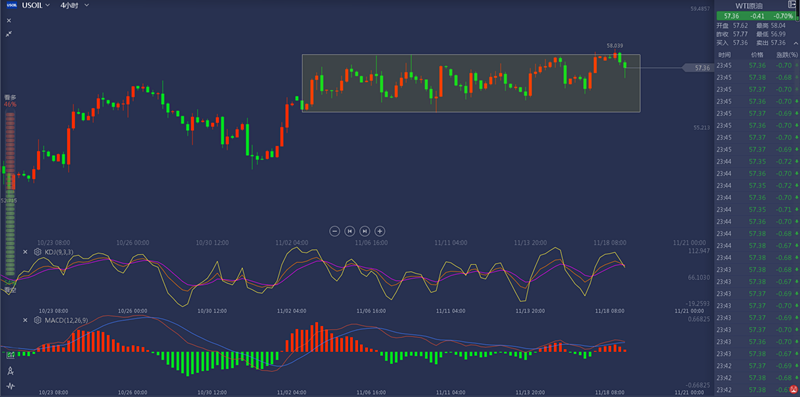
Task: Jump to the chart's latest bar
Action: pos(364,231)
